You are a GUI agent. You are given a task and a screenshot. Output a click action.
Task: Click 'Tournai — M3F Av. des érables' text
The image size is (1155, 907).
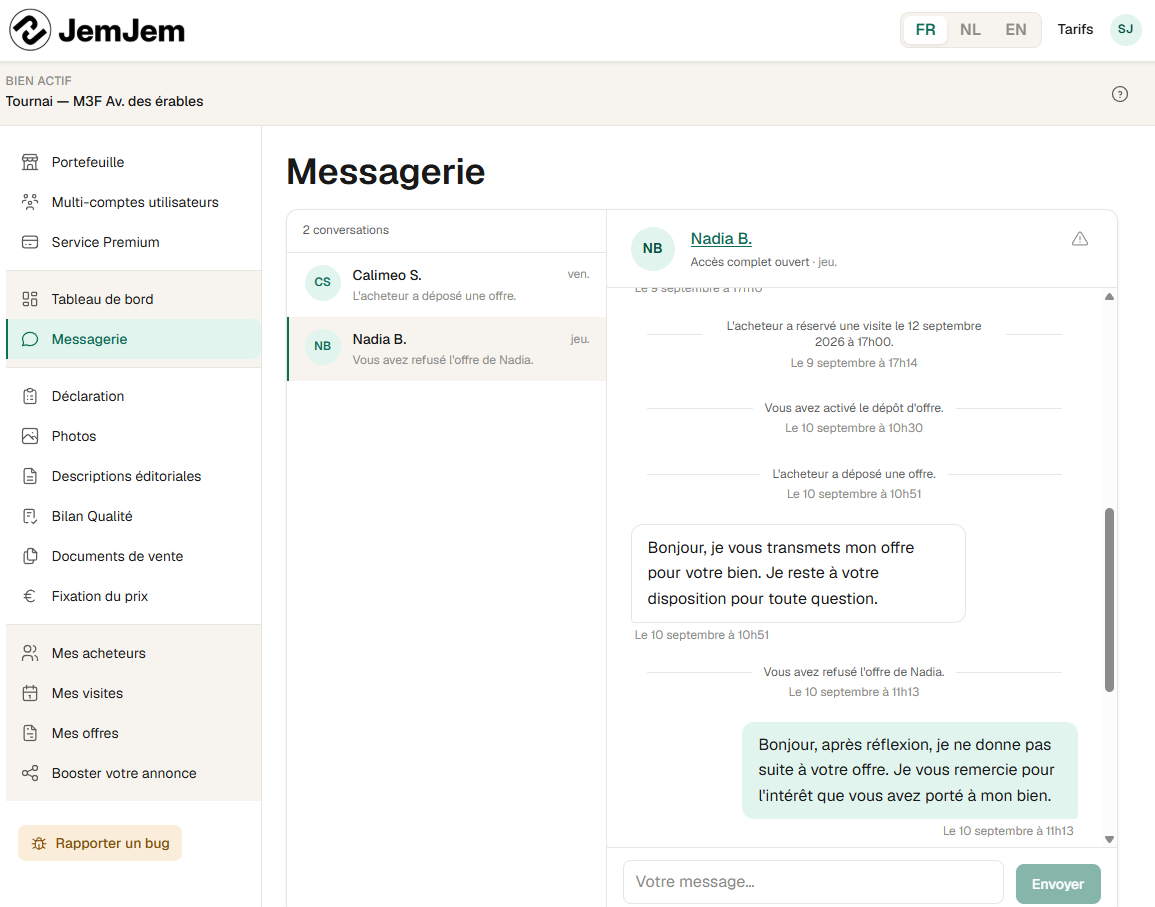pyautogui.click(x=105, y=102)
